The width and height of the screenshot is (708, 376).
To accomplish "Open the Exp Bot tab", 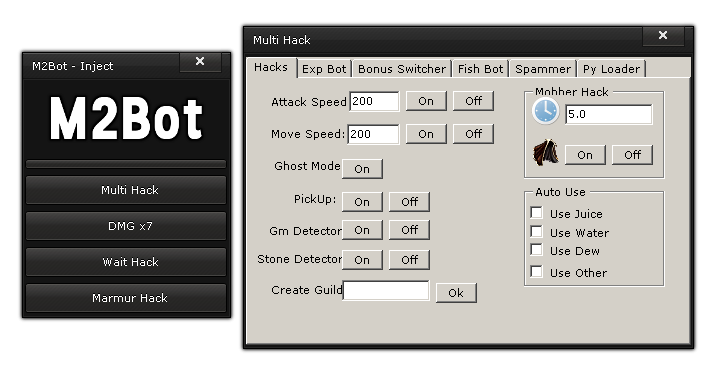I will click(x=324, y=69).
